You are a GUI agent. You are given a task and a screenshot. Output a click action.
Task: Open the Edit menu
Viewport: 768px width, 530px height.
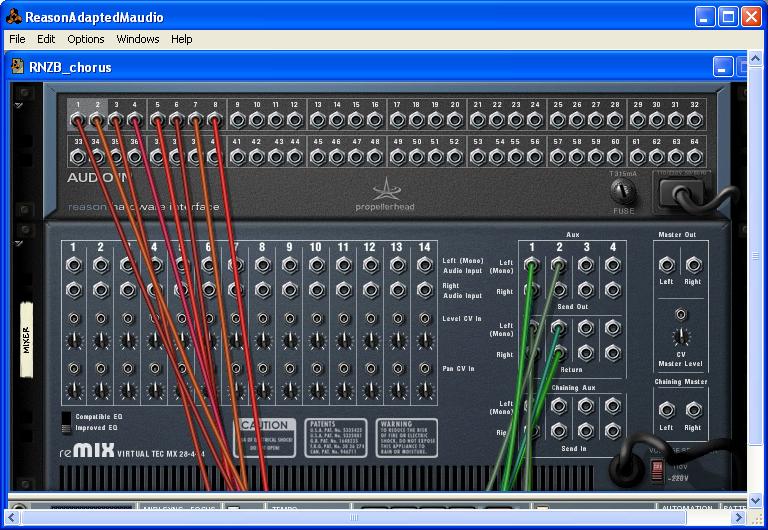[46, 39]
